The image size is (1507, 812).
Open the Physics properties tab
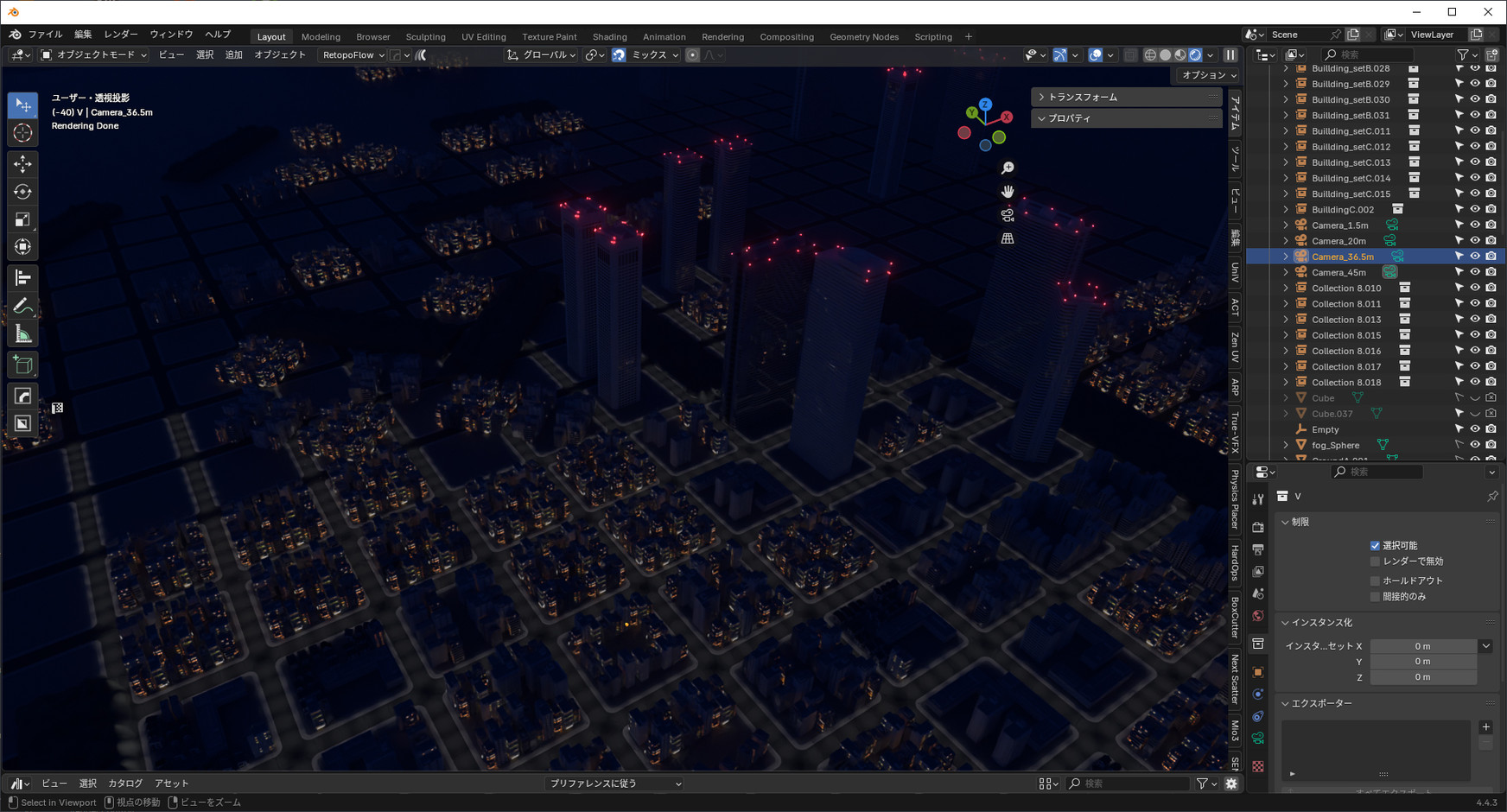1258,695
